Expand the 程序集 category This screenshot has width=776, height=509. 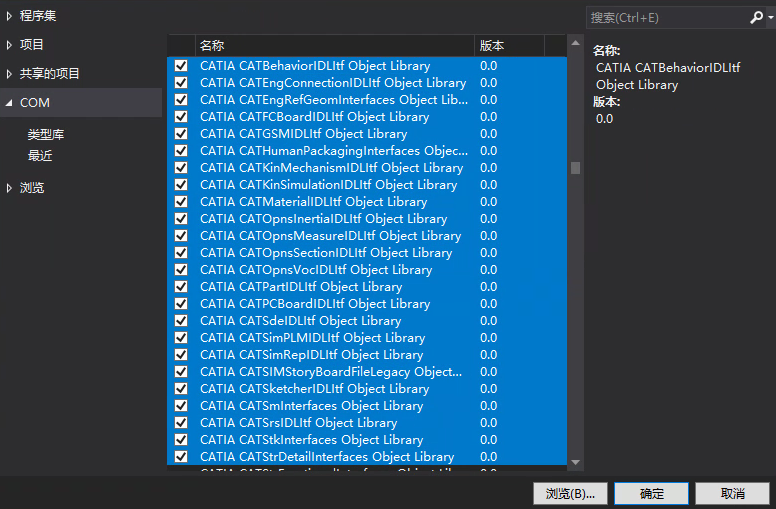tap(9, 16)
